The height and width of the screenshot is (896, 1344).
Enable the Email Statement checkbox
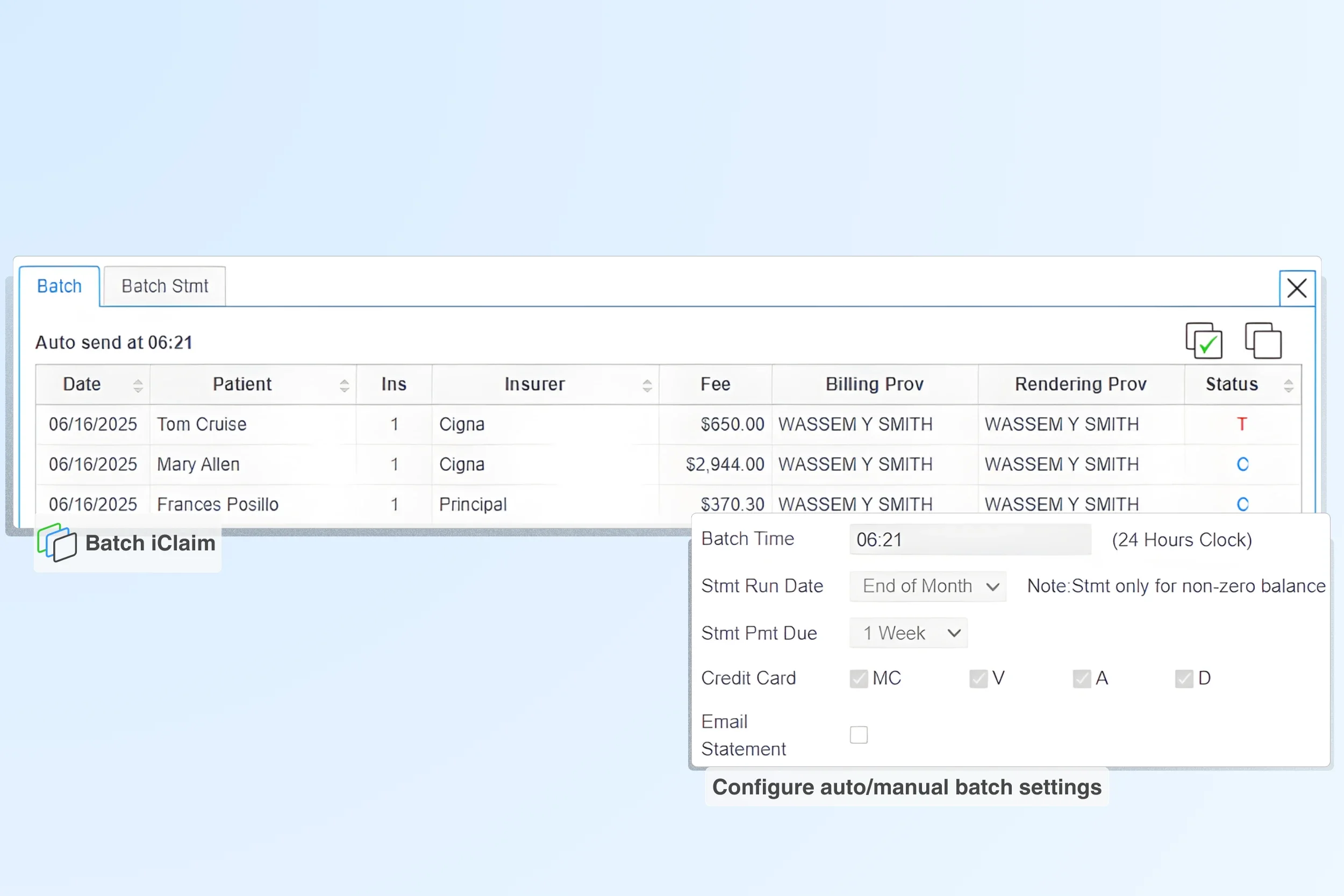859,735
